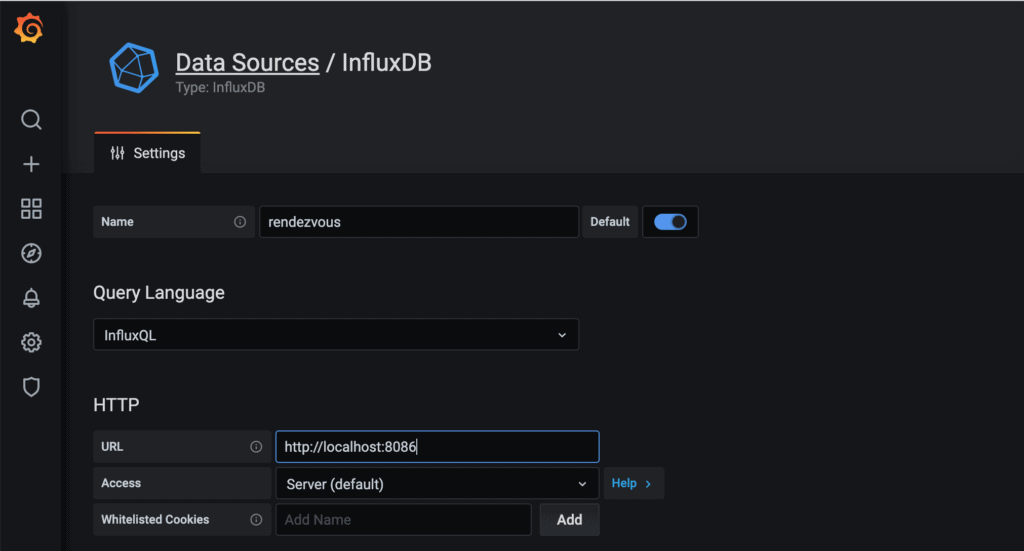The height and width of the screenshot is (551, 1024).
Task: Click the InfluxDB logo icon in the header
Action: [134, 68]
